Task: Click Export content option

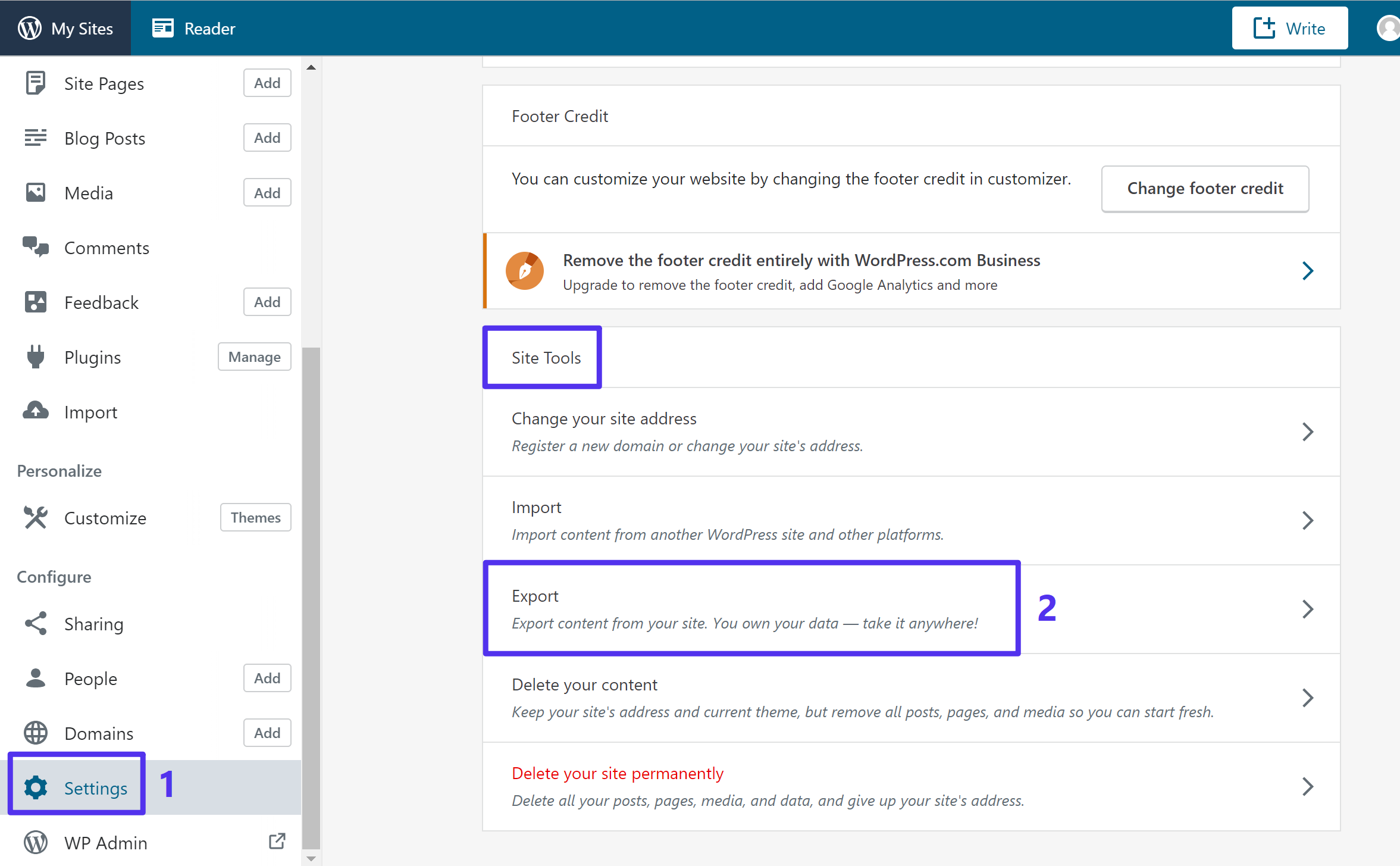Action: [x=750, y=608]
